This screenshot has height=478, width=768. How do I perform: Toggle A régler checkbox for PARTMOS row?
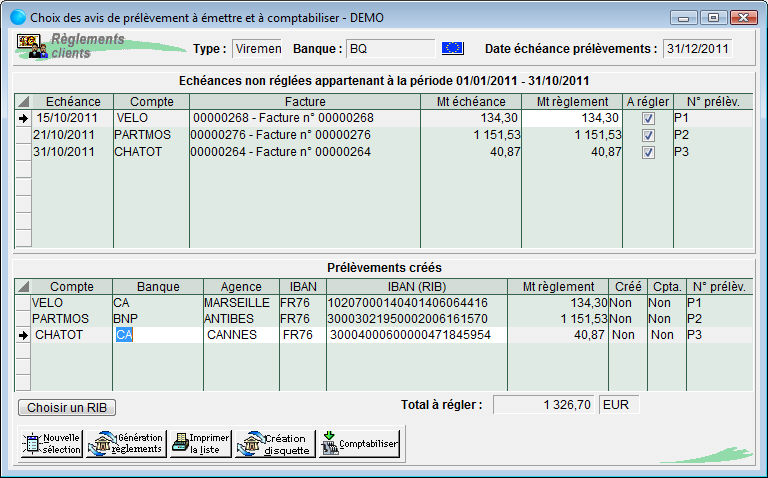[648, 135]
